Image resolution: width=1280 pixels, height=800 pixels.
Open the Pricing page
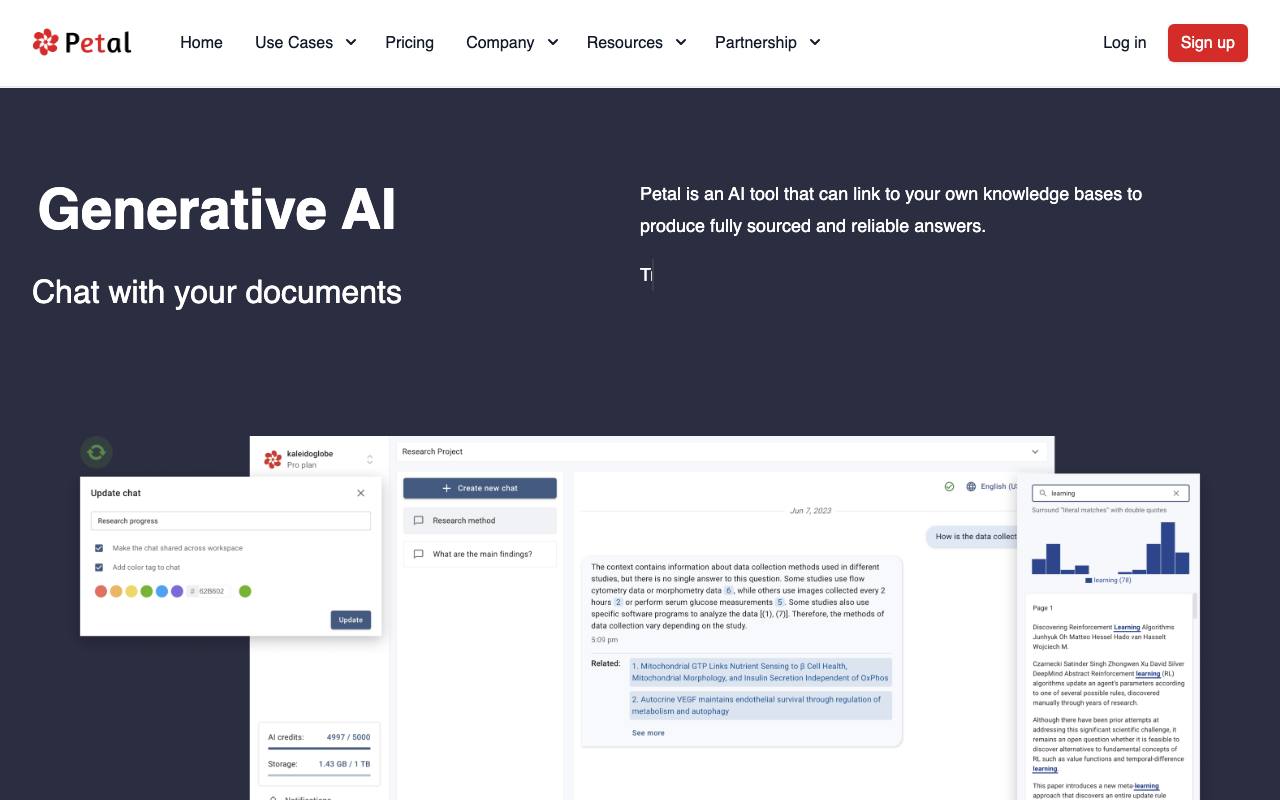409,42
